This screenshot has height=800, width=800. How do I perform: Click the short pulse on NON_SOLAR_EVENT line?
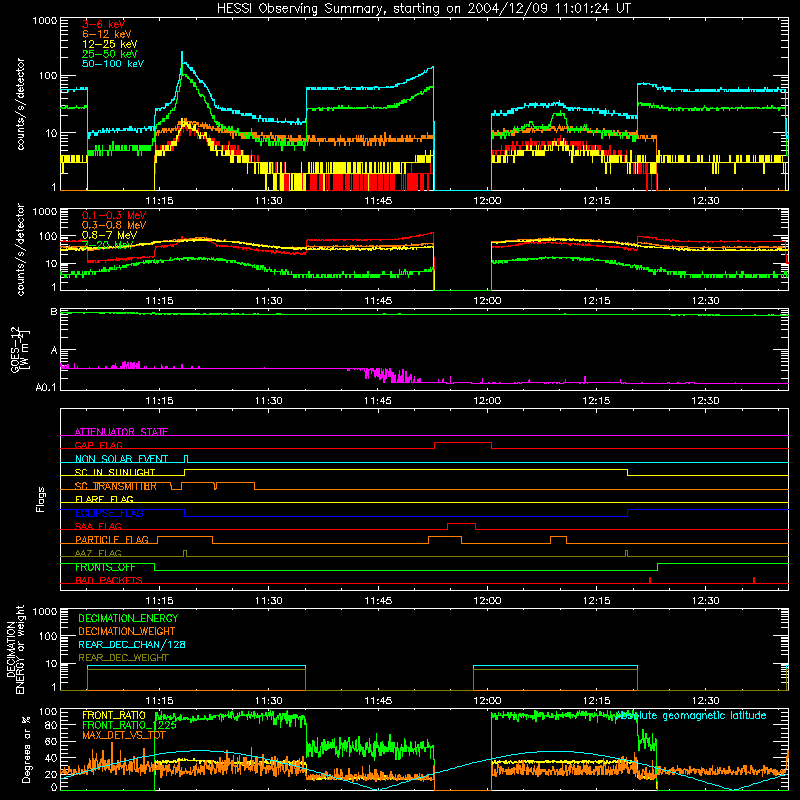[186, 458]
